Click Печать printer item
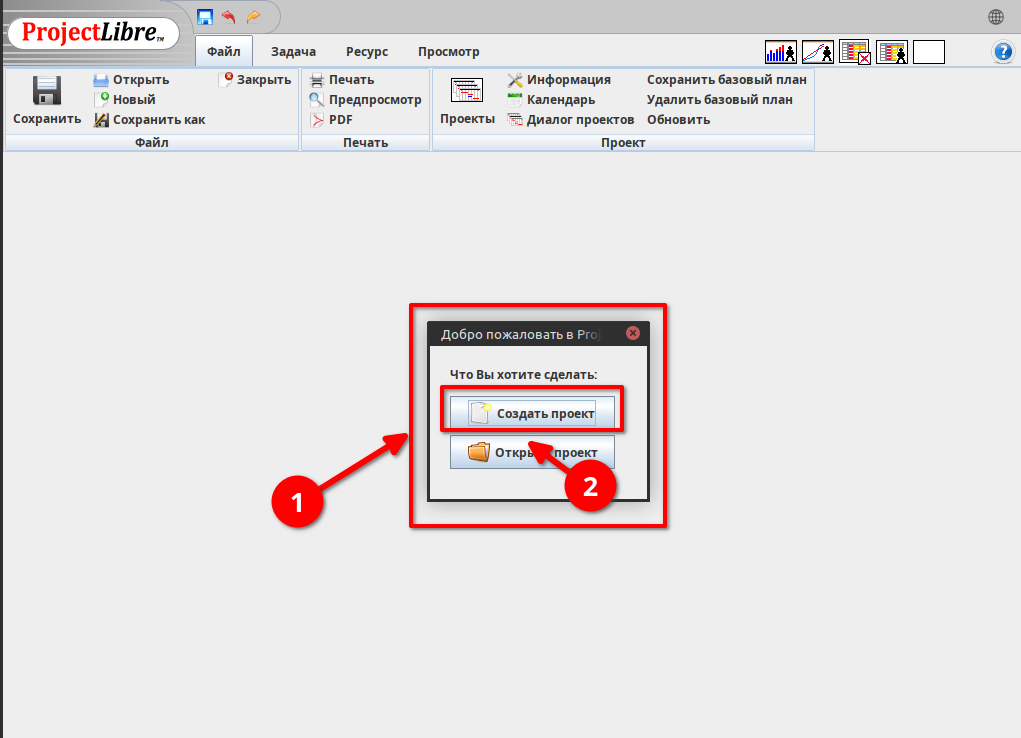Image resolution: width=1021 pixels, height=738 pixels. pos(342,79)
